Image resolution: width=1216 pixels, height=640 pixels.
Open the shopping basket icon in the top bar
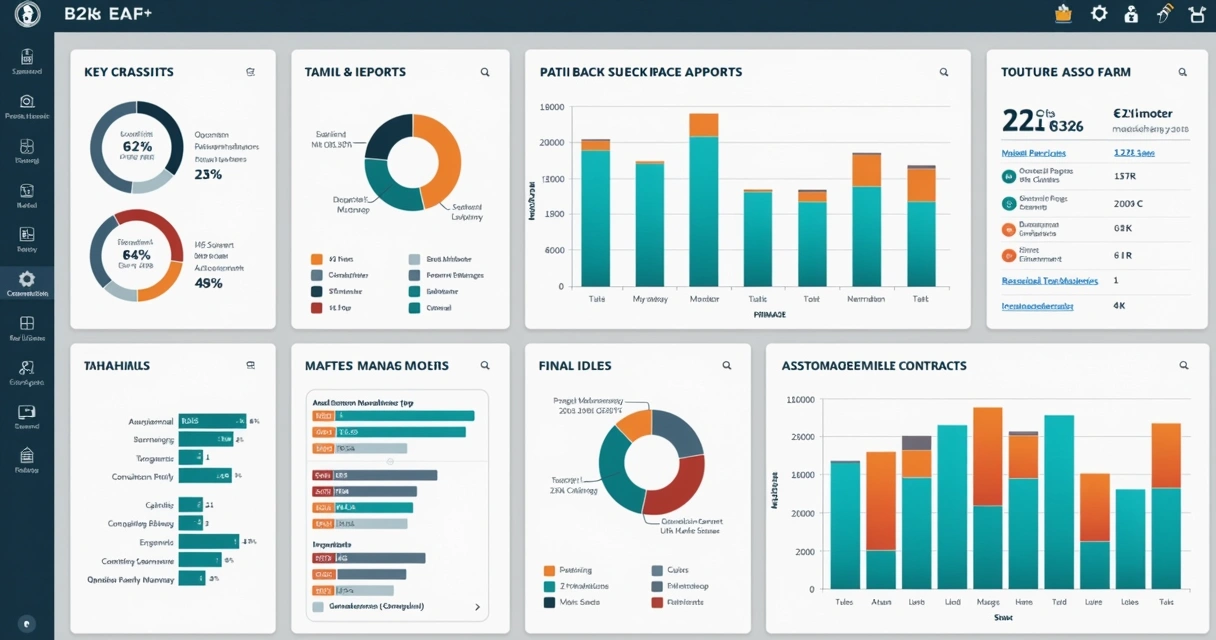[x=1063, y=13]
